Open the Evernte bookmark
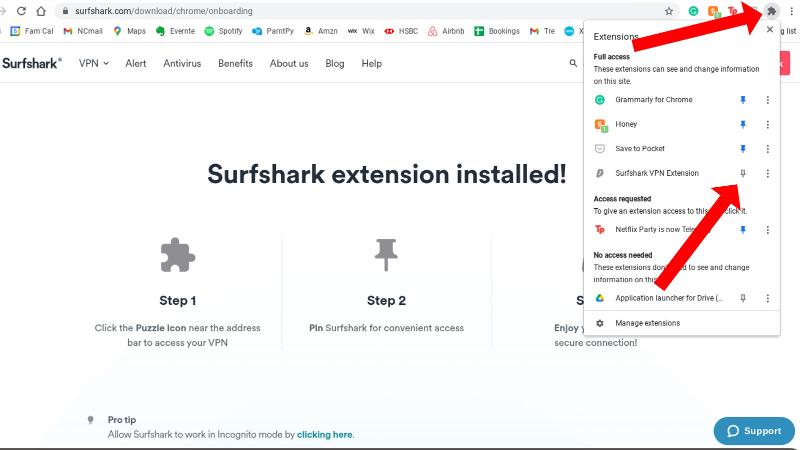 pyautogui.click(x=175, y=31)
